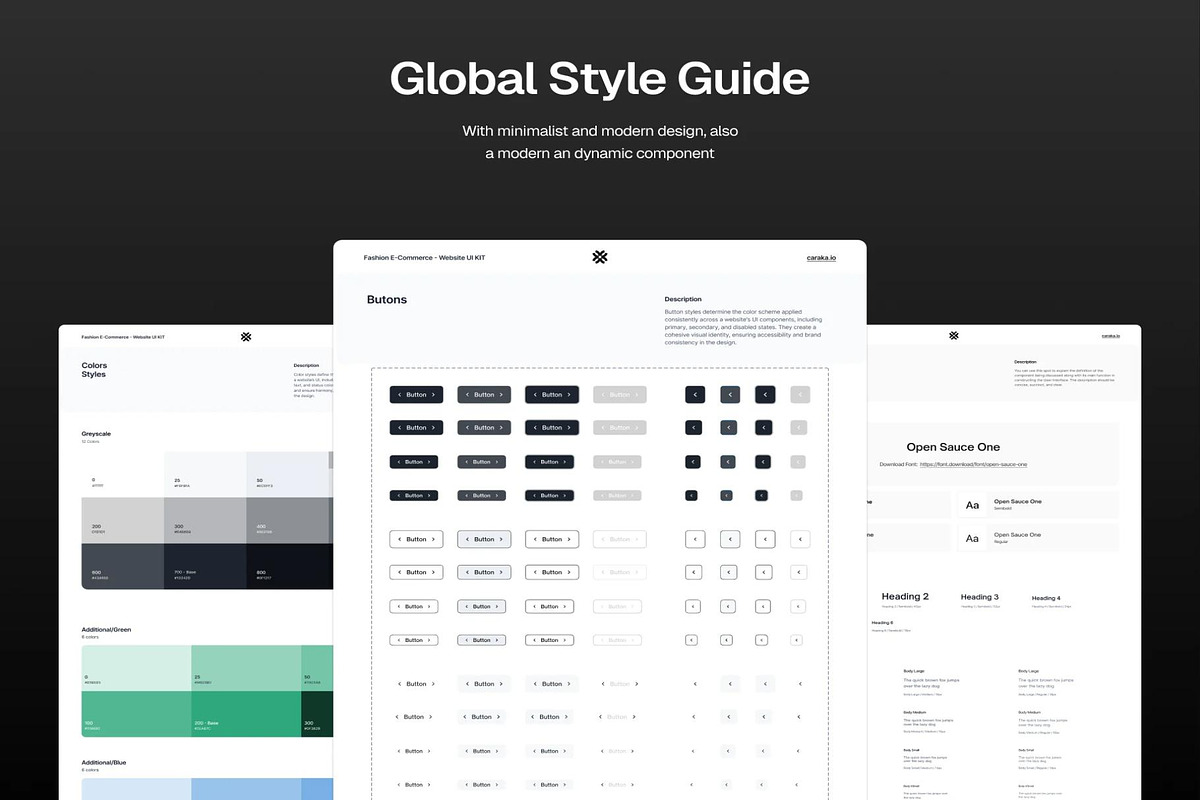Open the caraka.io link
The height and width of the screenshot is (800, 1200).
click(x=820, y=257)
